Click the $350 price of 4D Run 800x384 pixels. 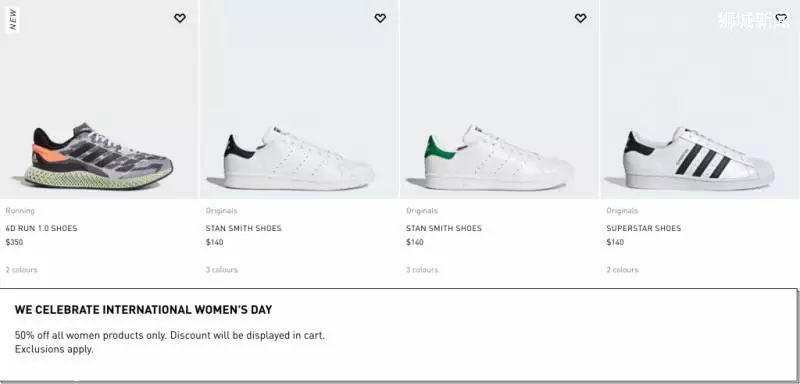click(x=14, y=242)
